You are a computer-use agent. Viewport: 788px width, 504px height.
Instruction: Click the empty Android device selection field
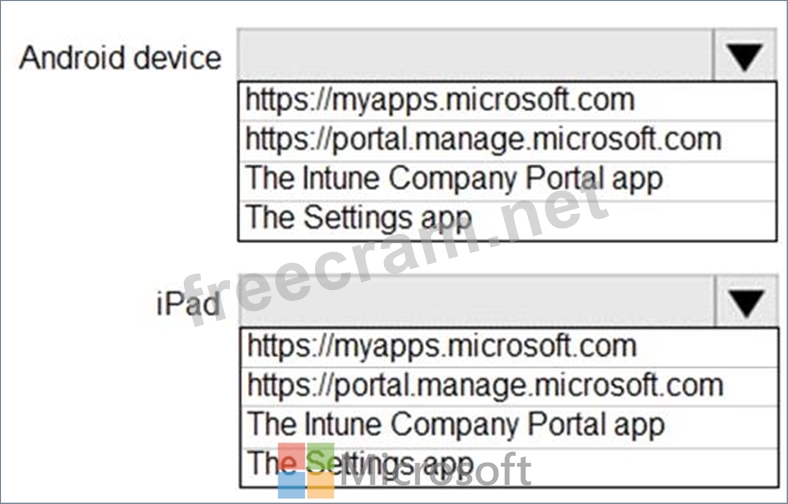pyautogui.click(x=475, y=55)
